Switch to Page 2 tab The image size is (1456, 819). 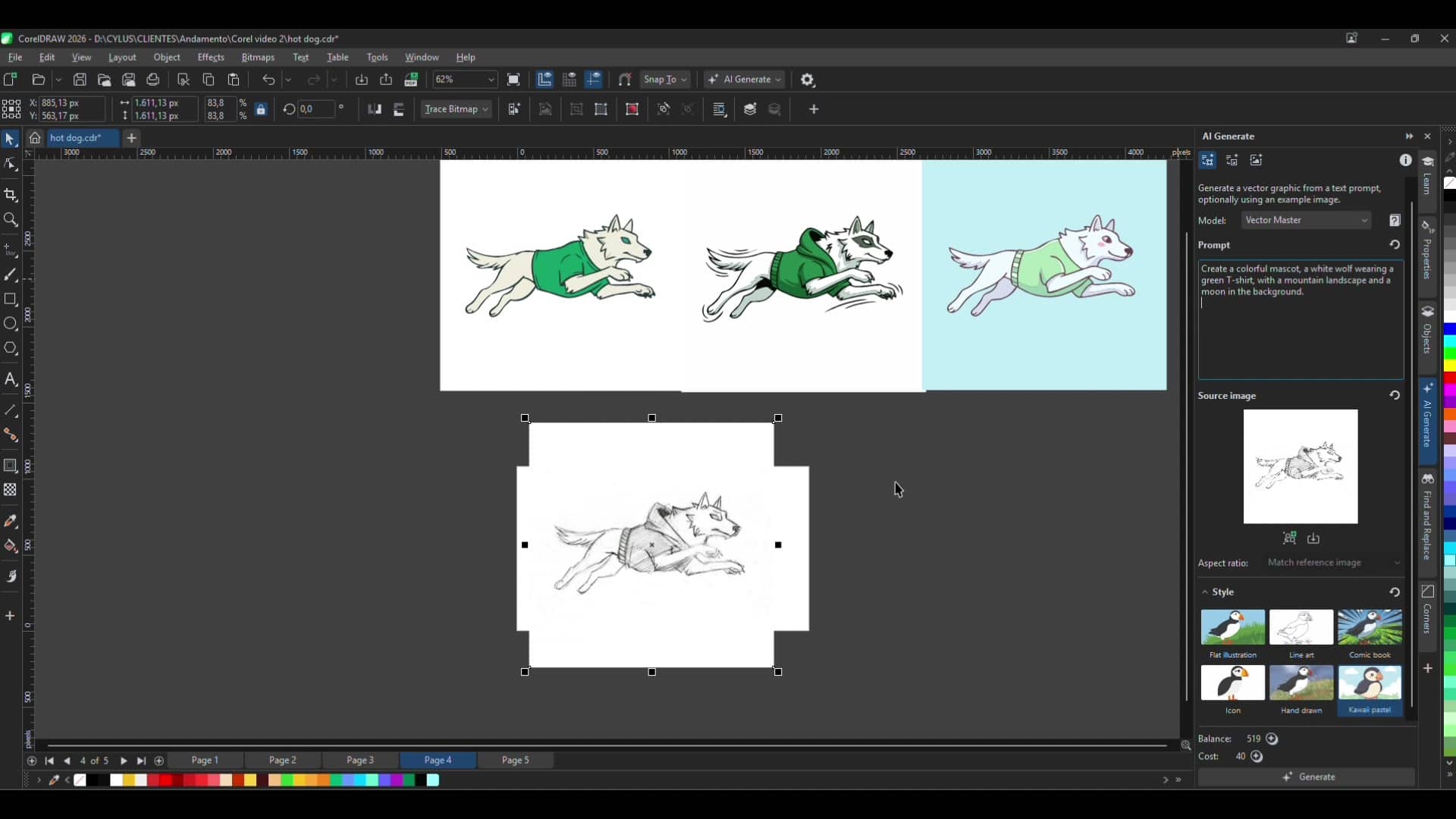pos(283,760)
